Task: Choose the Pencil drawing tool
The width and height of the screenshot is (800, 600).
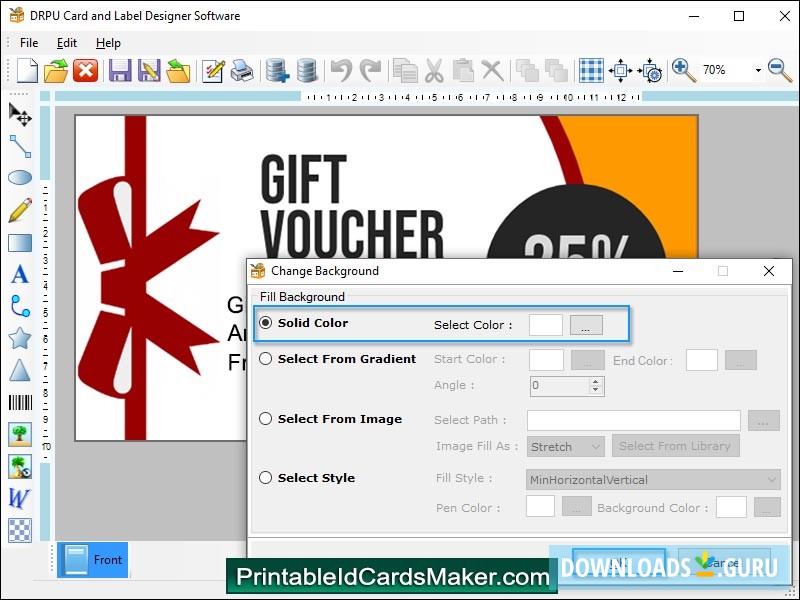Action: (20, 210)
